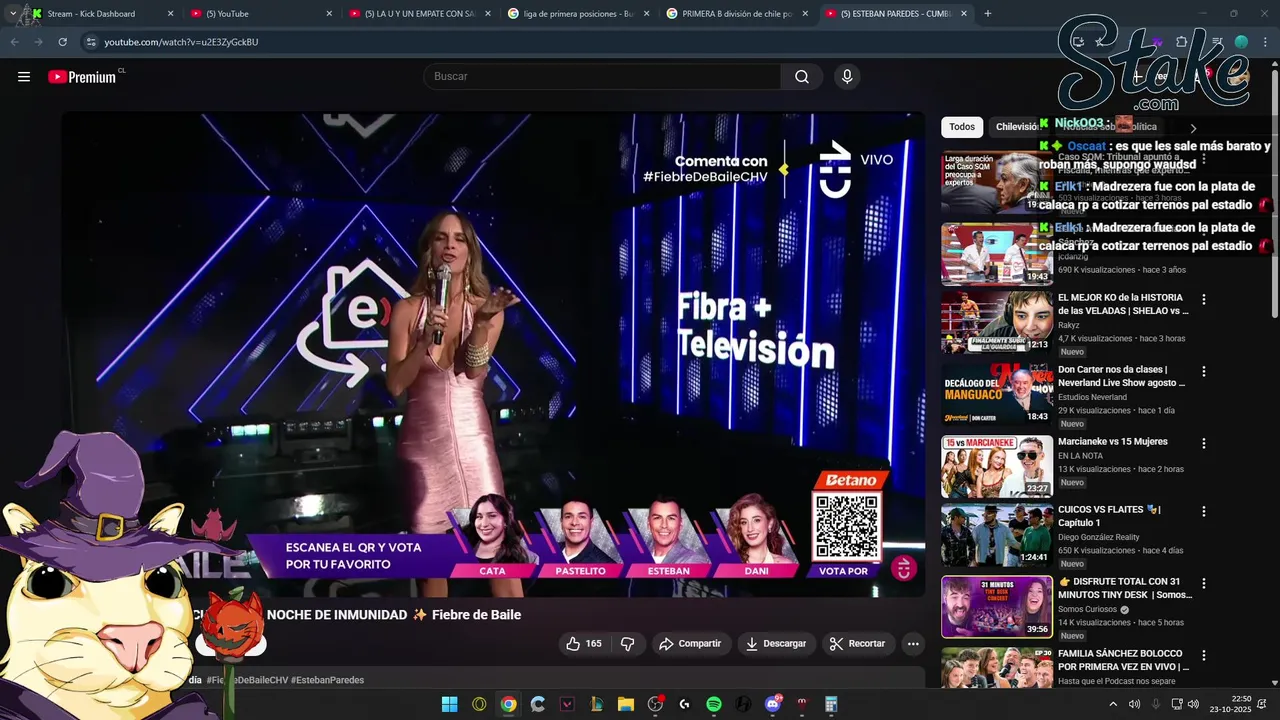The height and width of the screenshot is (720, 1280).
Task: View site information icon in address bar
Action: (x=91, y=42)
